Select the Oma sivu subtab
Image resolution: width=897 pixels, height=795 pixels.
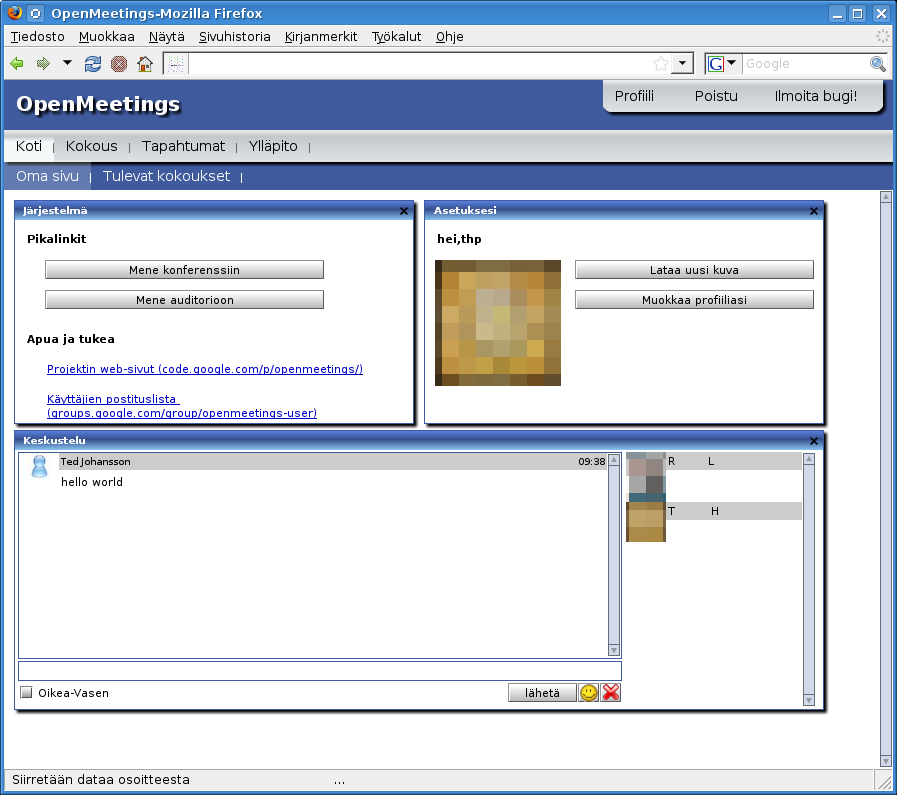(47, 176)
